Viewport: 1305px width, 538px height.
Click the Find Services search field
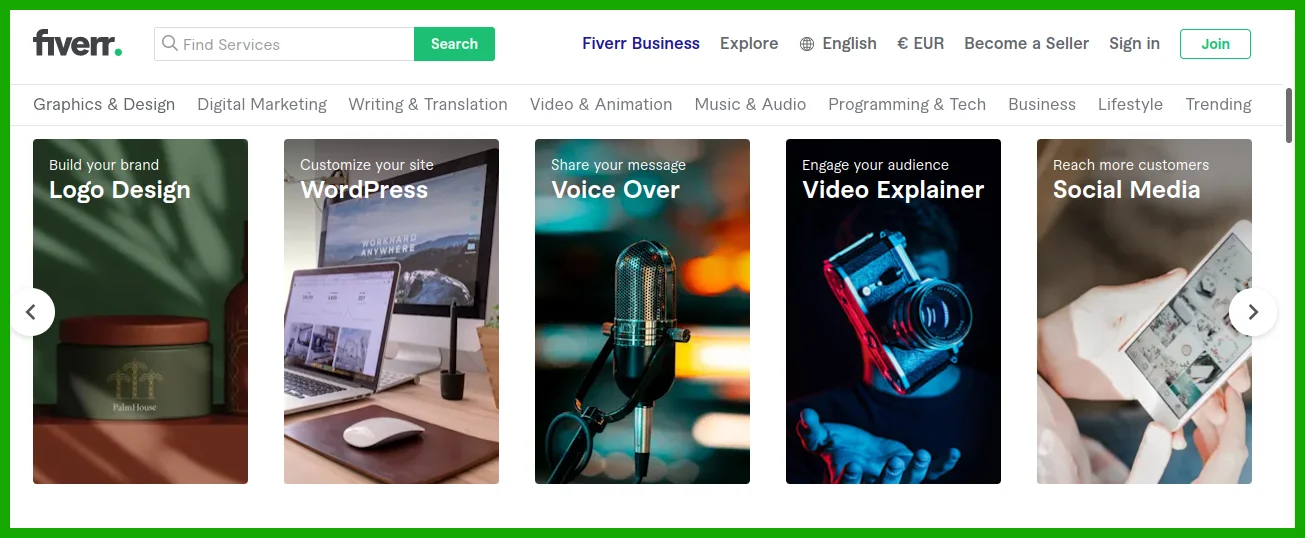tap(284, 44)
